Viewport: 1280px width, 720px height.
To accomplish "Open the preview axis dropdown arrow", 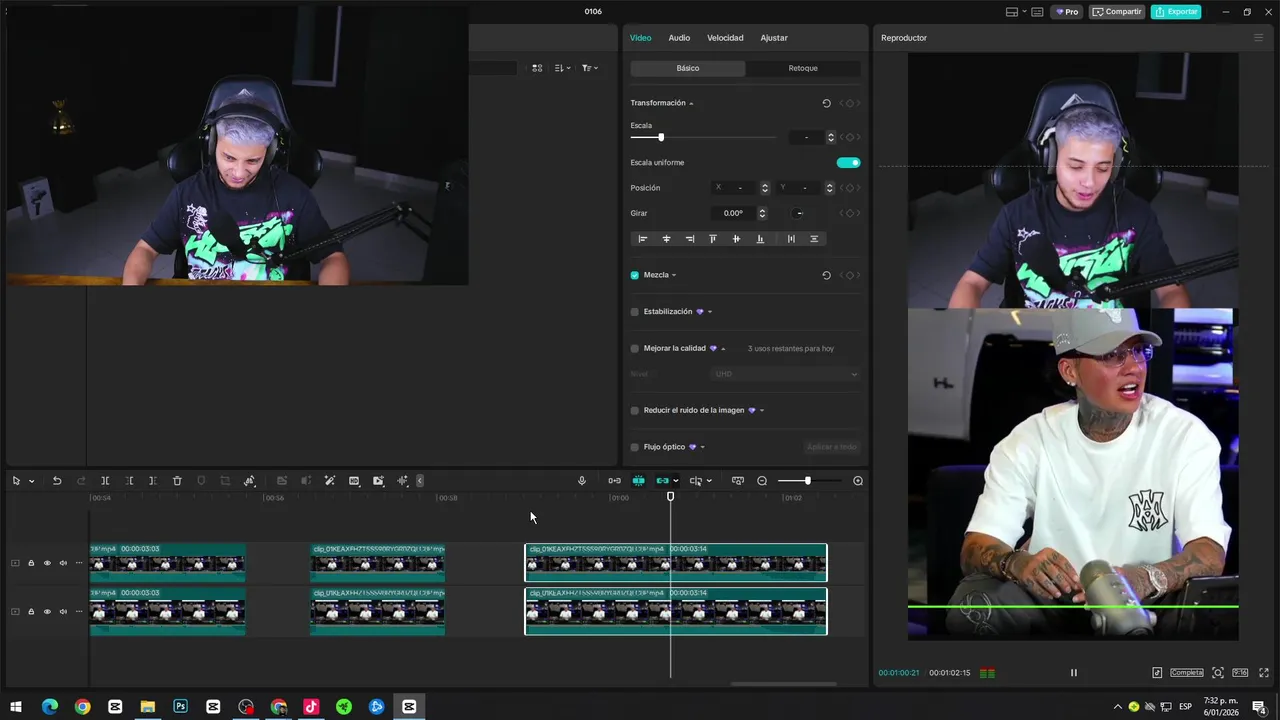I will click(x=709, y=481).
